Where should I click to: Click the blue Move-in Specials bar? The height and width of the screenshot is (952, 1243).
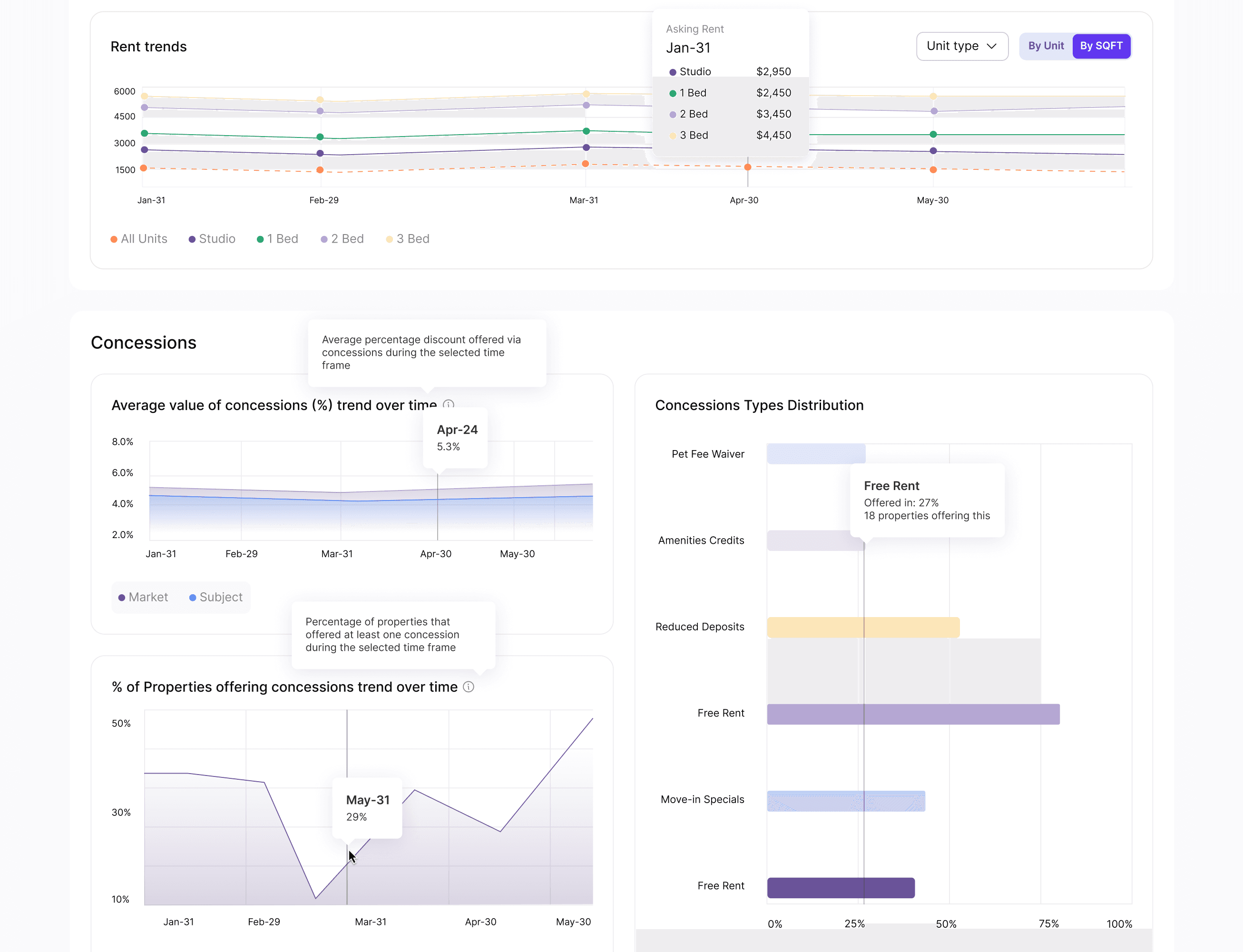[846, 801]
